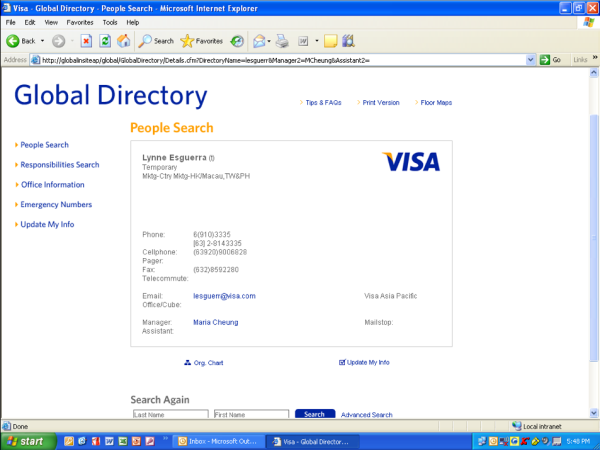Open the address bar dropdown arrow
The height and width of the screenshot is (450, 600).
click(530, 60)
